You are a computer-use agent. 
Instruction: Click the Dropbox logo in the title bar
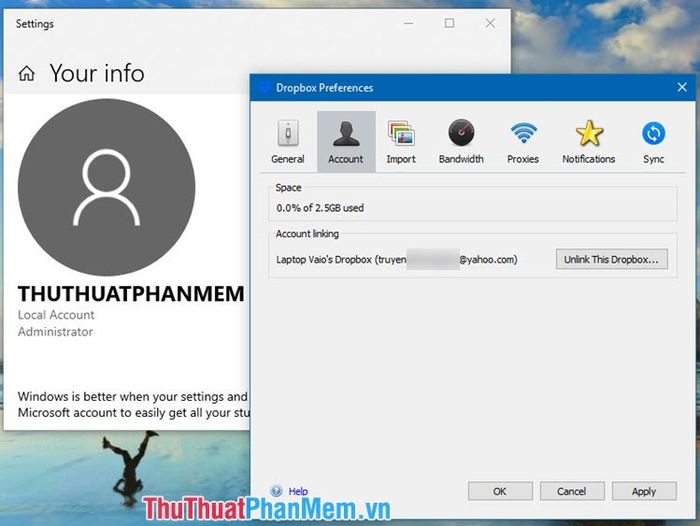pyautogui.click(x=264, y=87)
